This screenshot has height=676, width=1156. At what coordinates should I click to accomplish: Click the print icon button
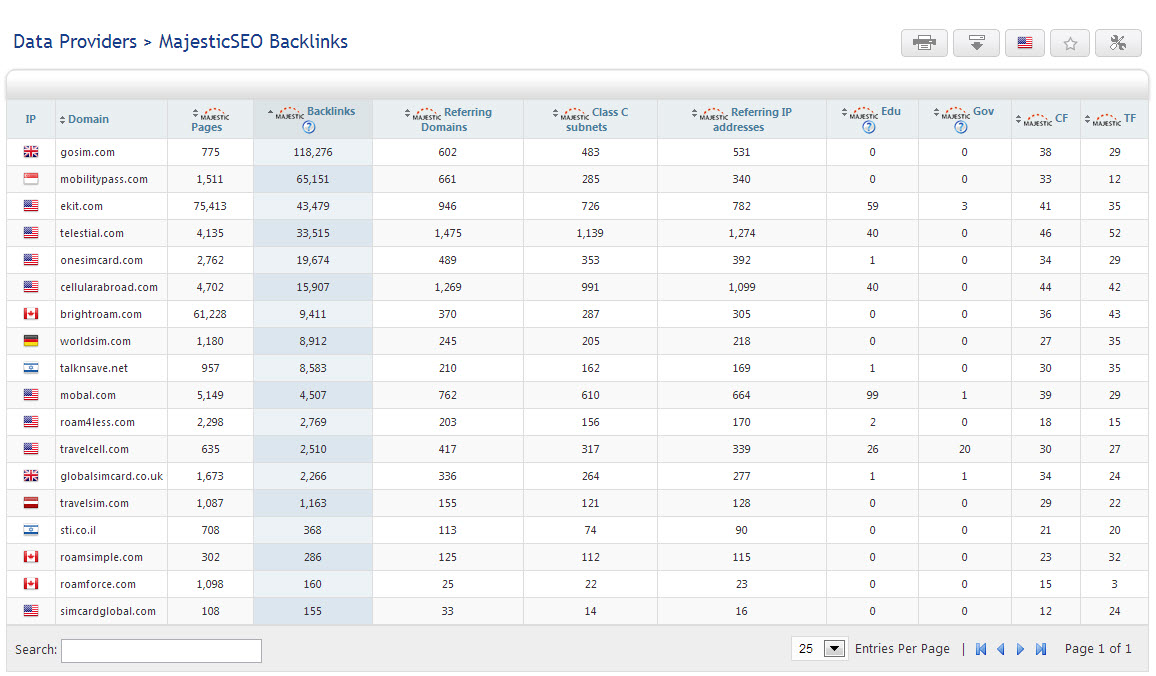[x=924, y=43]
